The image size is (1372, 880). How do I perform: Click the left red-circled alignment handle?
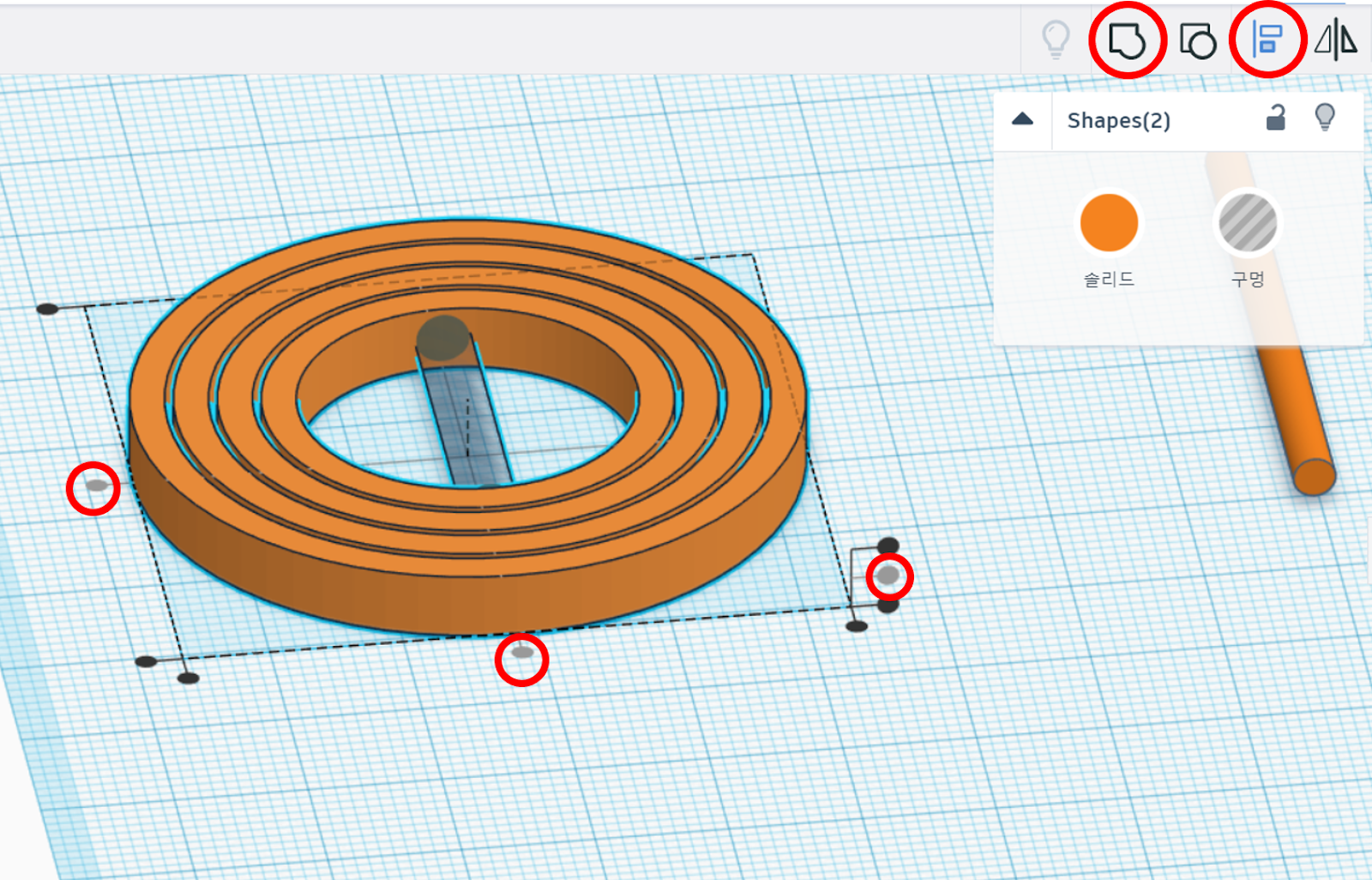[94, 487]
